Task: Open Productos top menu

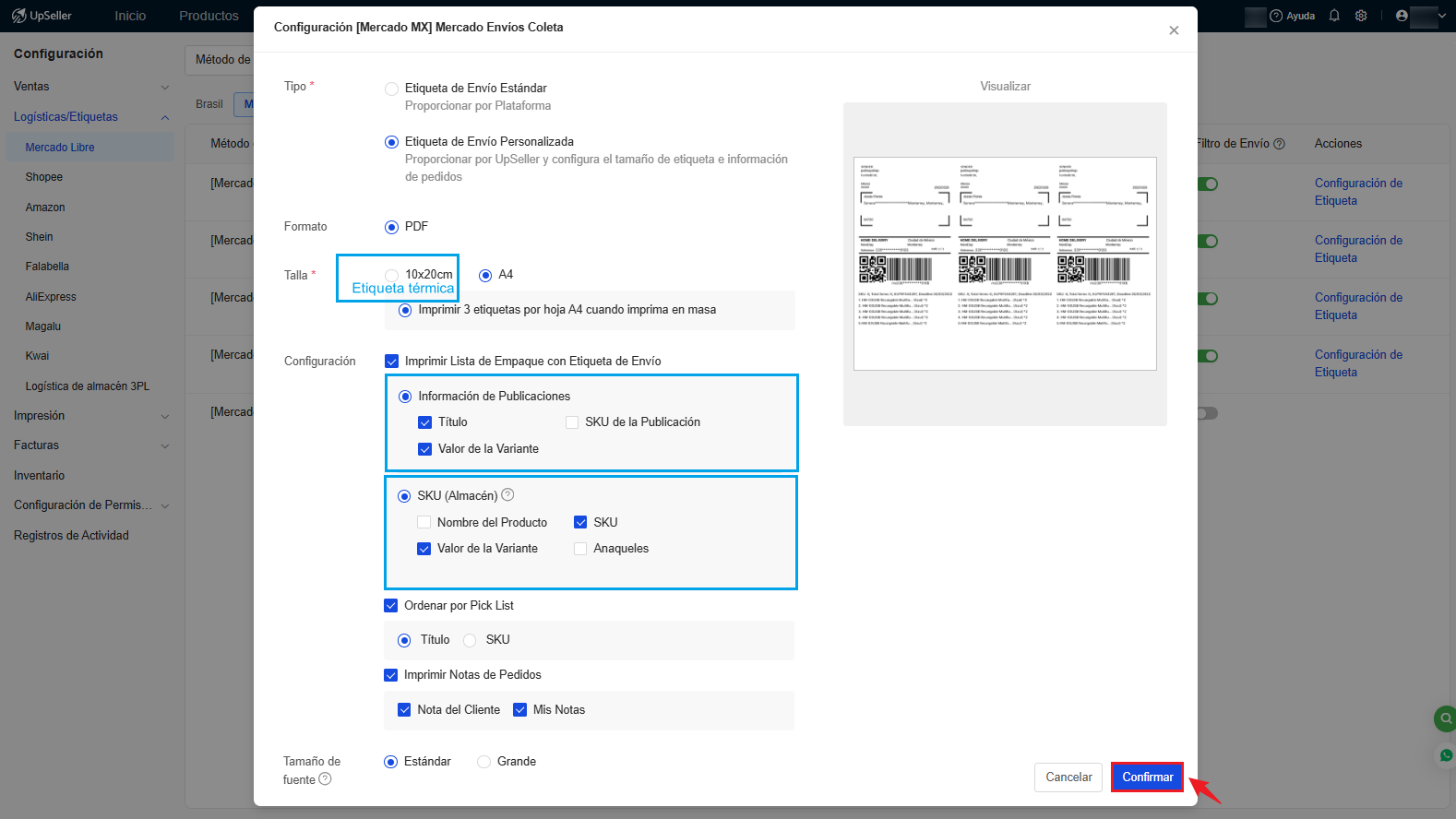Action: point(209,16)
